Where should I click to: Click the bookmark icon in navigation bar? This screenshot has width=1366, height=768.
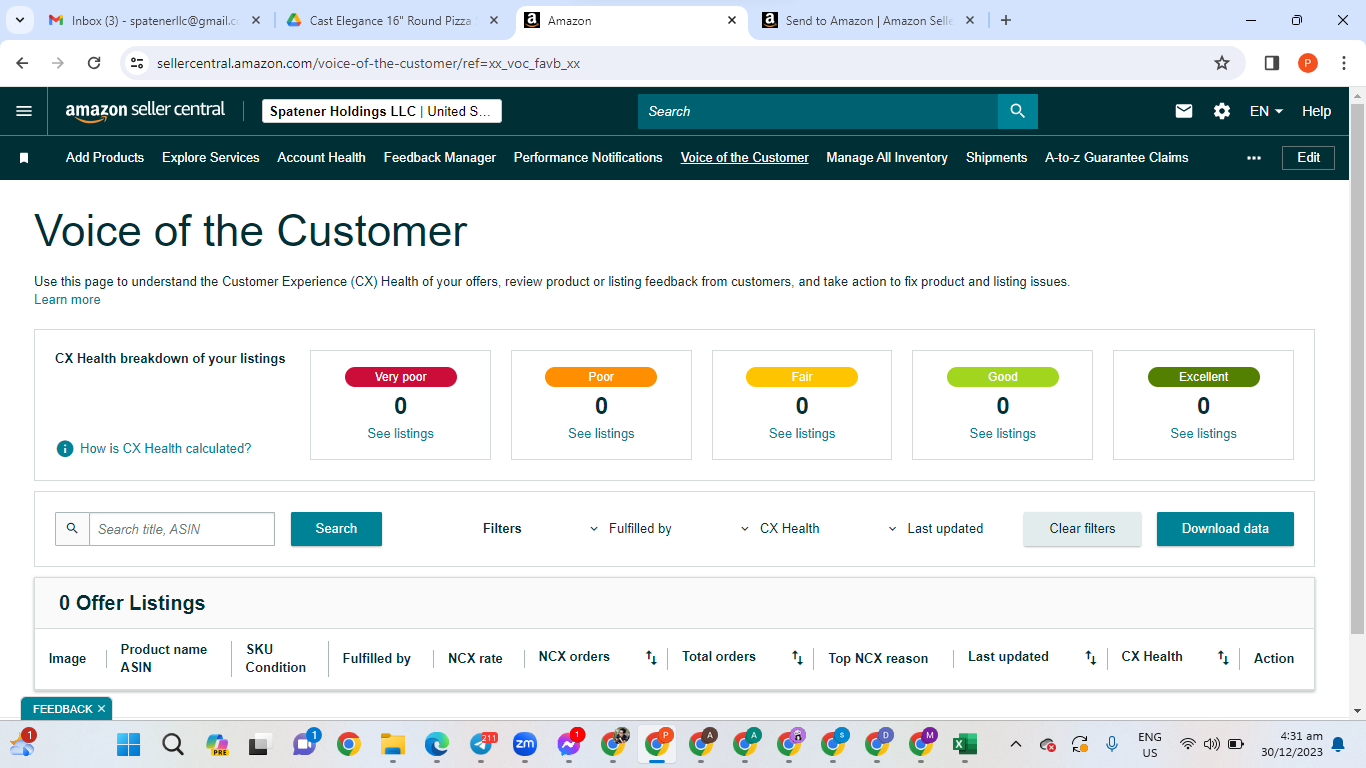tap(24, 158)
